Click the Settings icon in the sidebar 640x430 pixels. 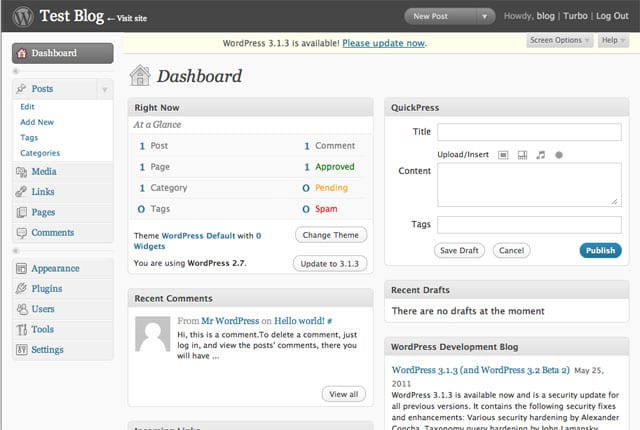22,350
